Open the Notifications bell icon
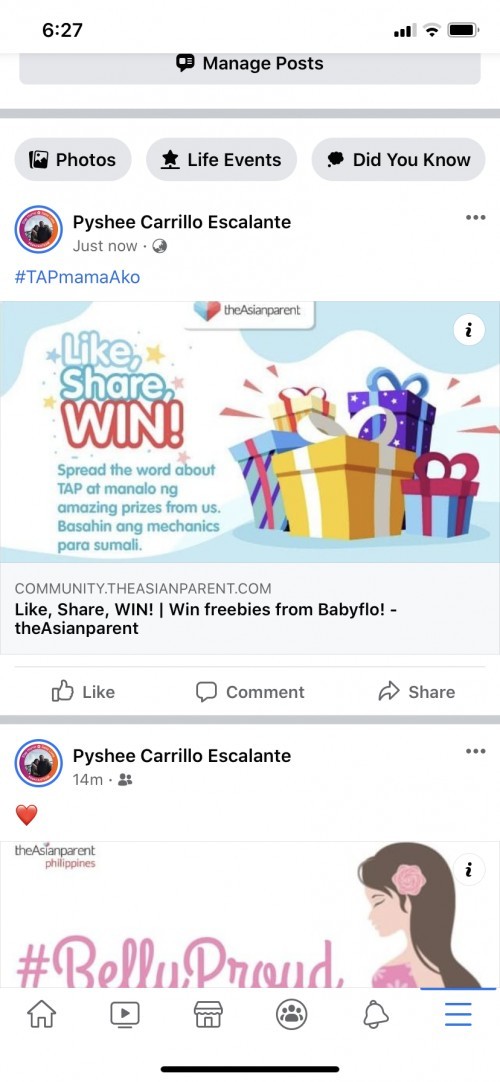Screen dimensions: 500x1082 click(376, 1014)
